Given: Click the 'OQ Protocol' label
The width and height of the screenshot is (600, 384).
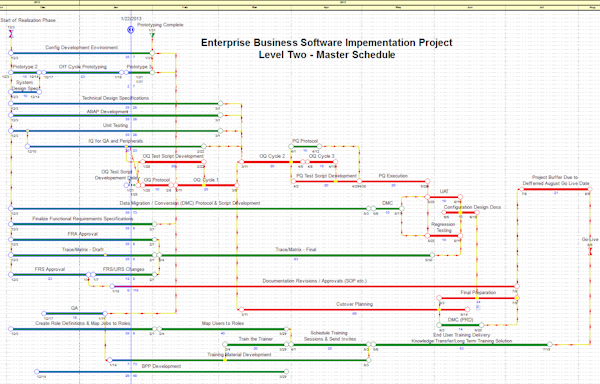Looking at the screenshot, I should [157, 180].
